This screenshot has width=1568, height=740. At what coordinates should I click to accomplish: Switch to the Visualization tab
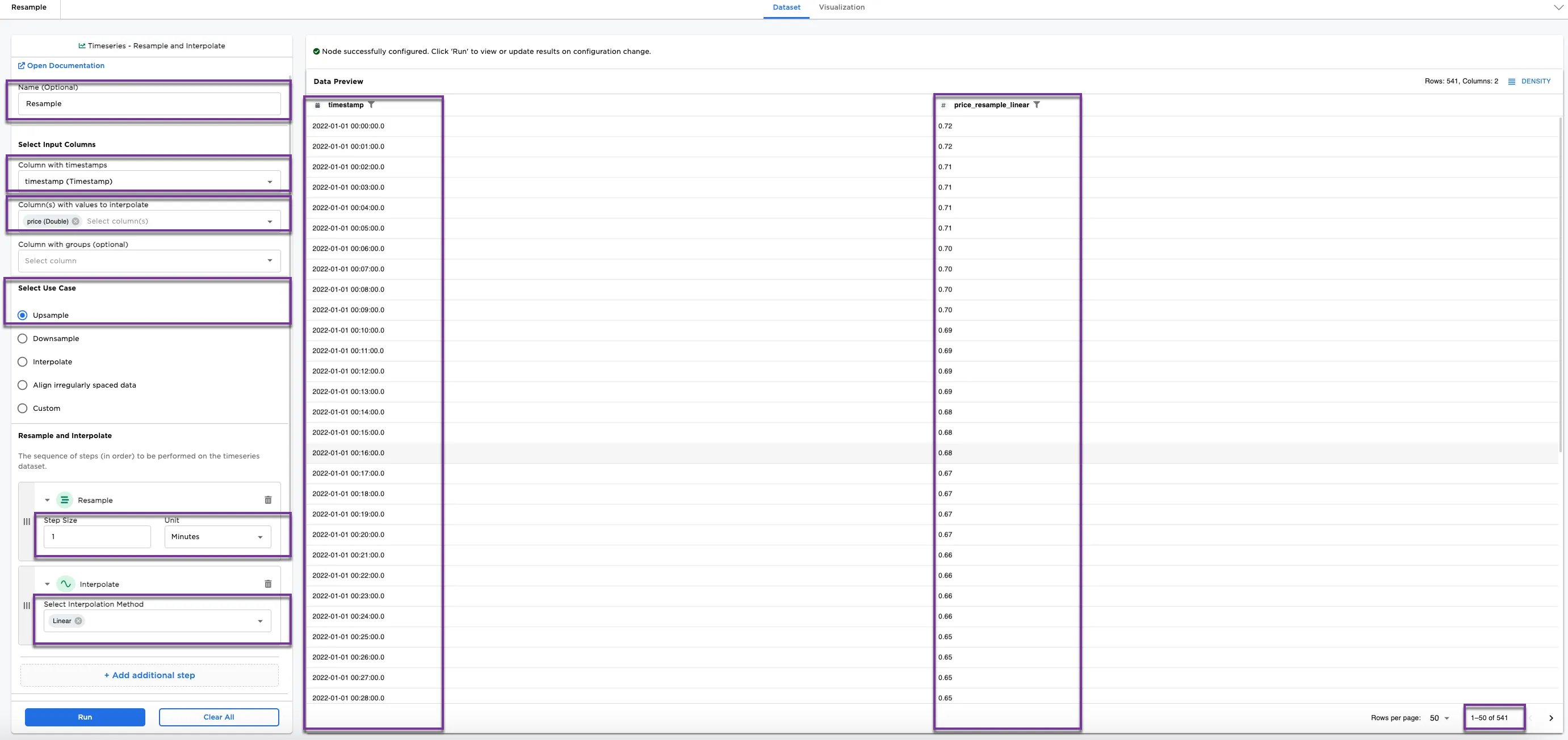tap(841, 7)
